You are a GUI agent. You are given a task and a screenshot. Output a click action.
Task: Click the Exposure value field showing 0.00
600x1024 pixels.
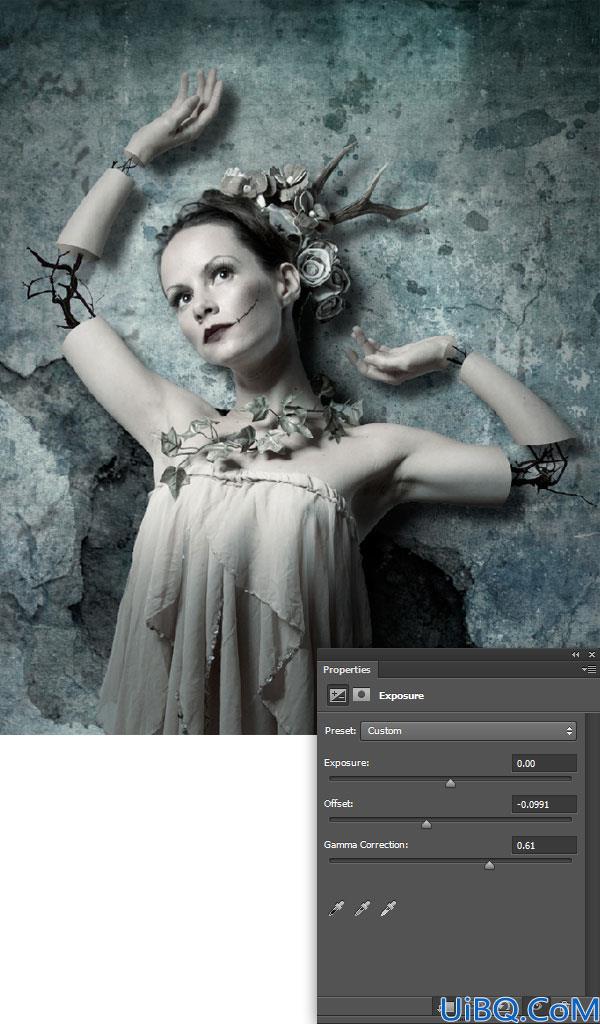point(544,763)
